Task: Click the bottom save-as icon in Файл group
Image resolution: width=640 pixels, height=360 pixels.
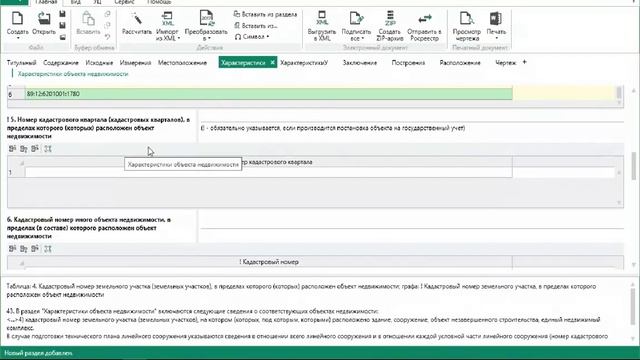Action: click(x=62, y=37)
